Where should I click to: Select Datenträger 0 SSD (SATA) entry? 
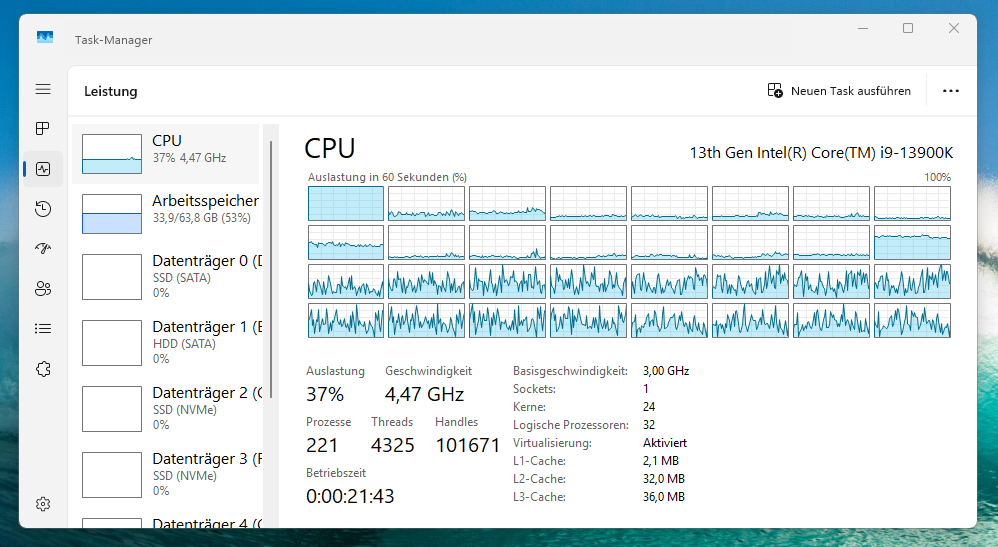tap(165, 276)
